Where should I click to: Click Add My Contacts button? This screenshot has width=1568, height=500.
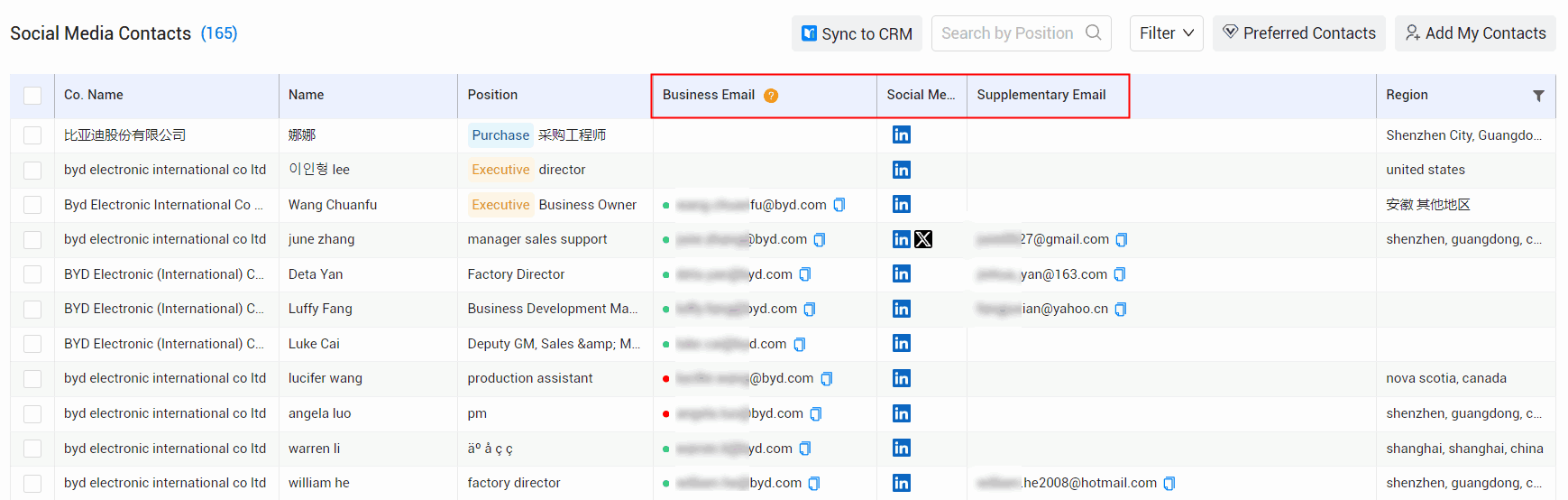1475,33
